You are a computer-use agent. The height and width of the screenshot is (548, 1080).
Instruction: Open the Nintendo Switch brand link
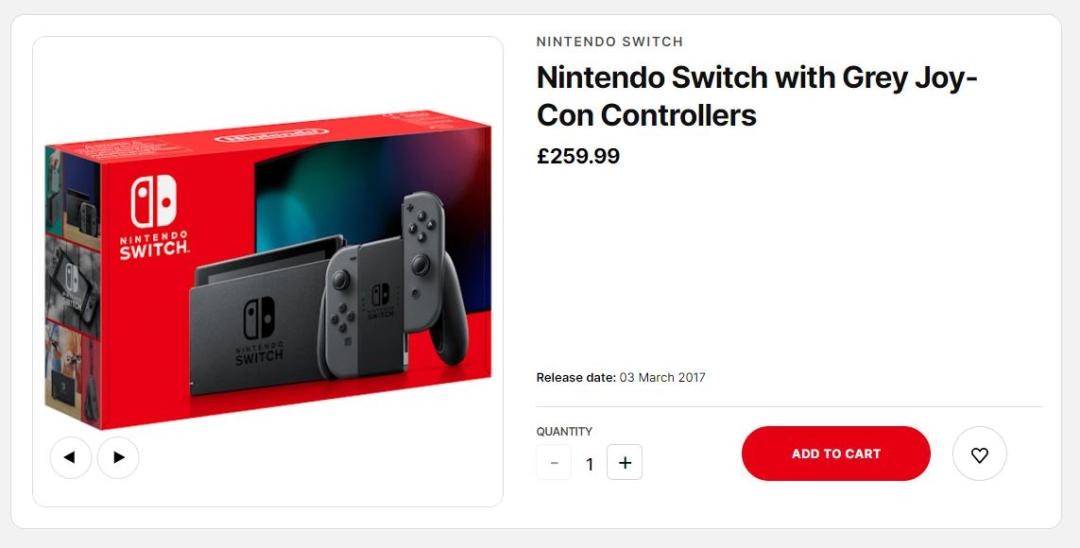[609, 42]
